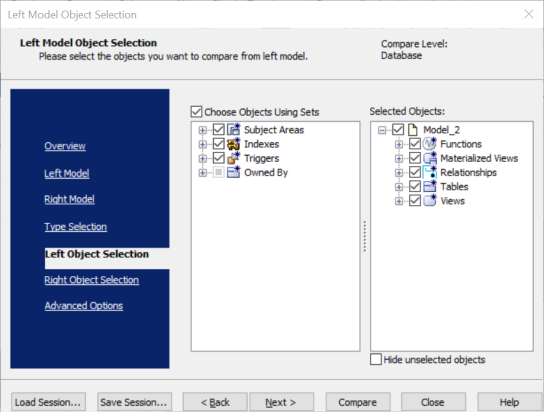
Task: Enable Hide unselected objects checkbox
Action: [x=376, y=359]
